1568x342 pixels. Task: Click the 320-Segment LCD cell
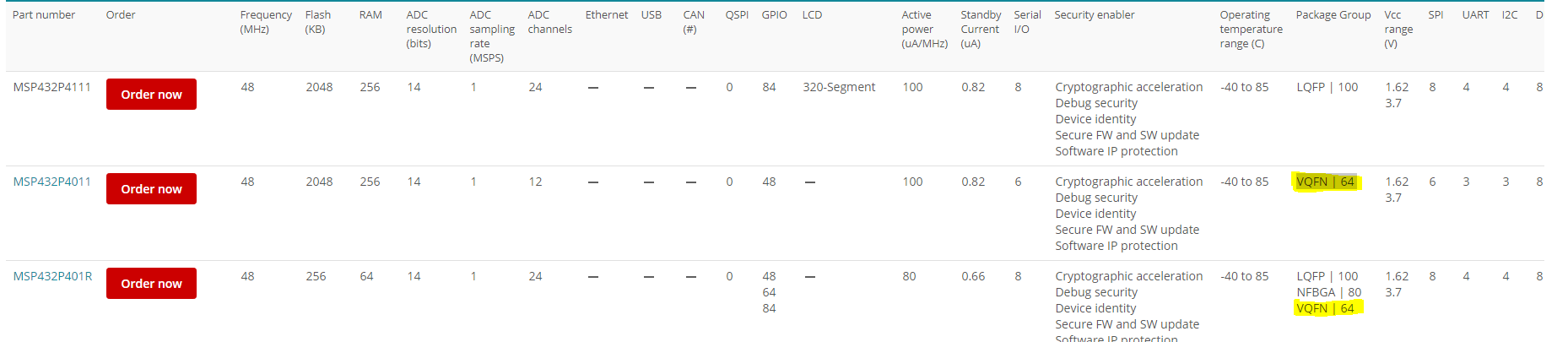click(838, 87)
